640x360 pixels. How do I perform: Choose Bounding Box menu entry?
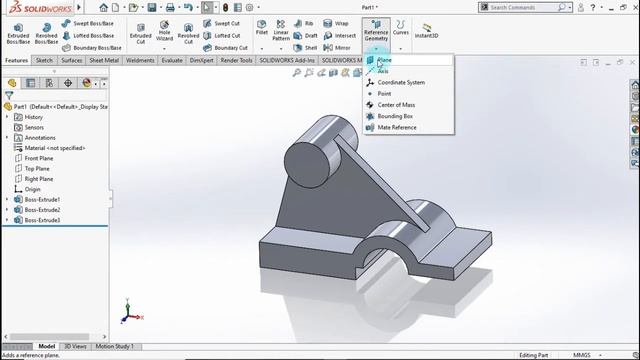point(409,116)
